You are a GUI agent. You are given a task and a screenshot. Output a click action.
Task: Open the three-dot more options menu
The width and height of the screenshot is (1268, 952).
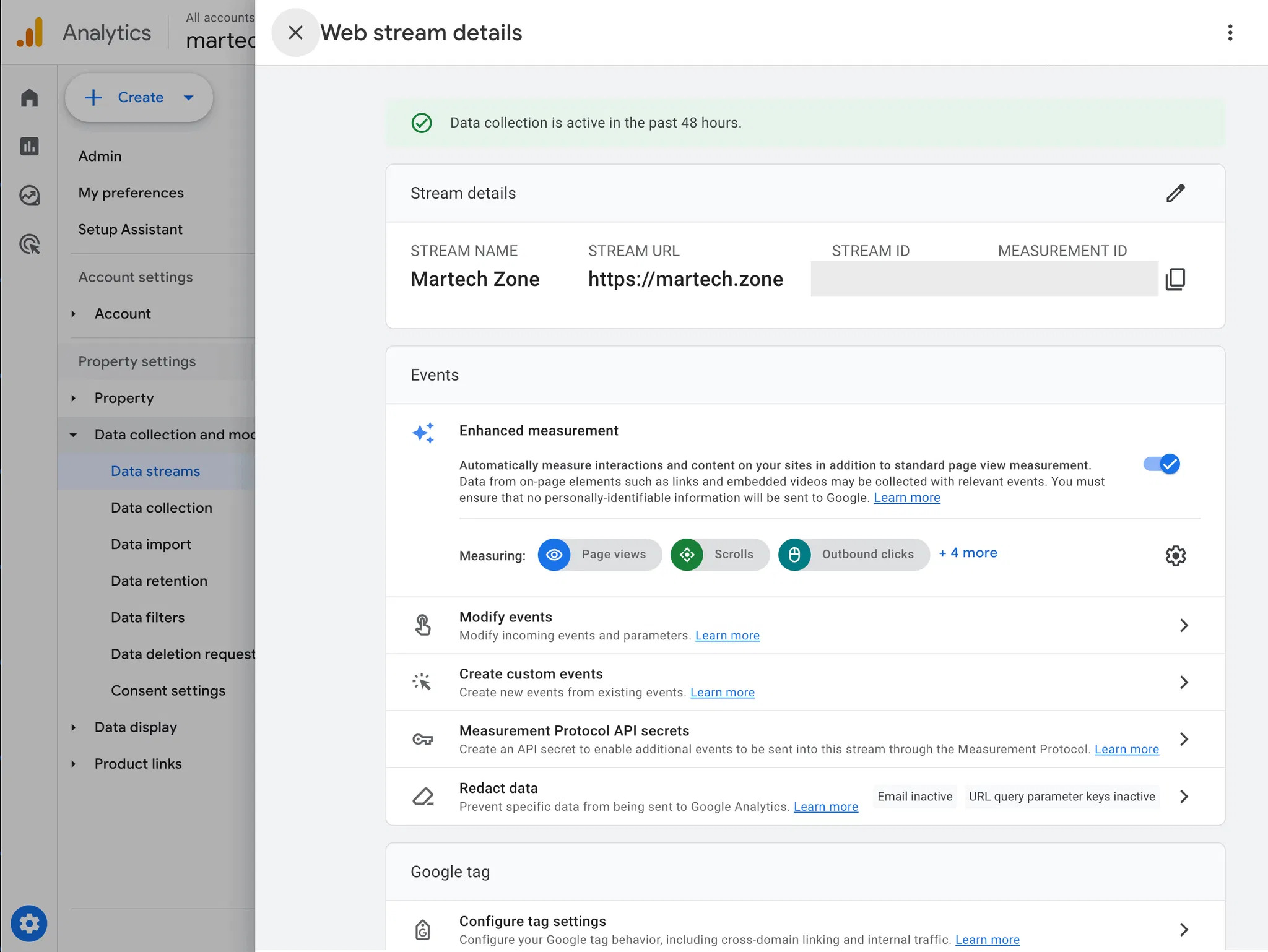(1230, 33)
